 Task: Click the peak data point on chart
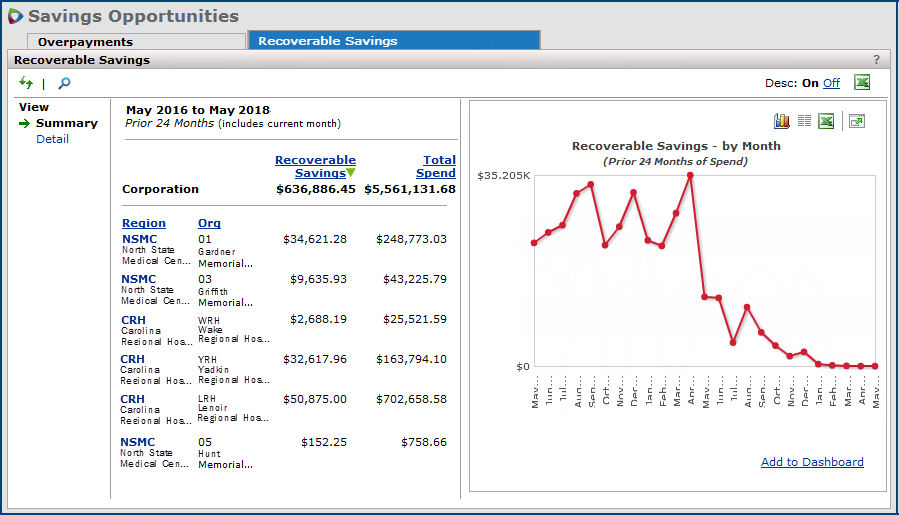[690, 176]
